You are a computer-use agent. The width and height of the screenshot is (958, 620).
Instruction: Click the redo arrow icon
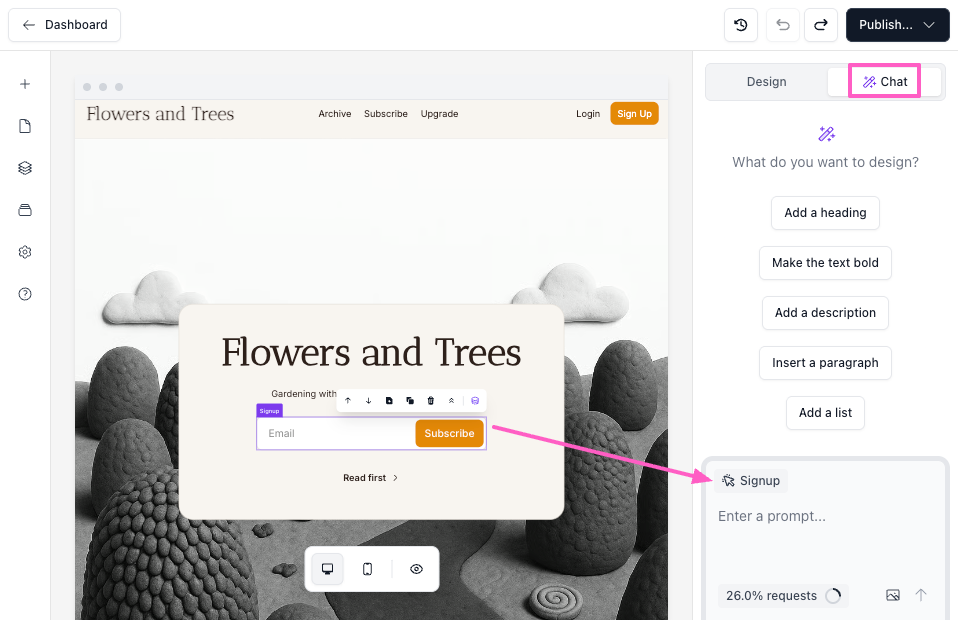pyautogui.click(x=820, y=25)
